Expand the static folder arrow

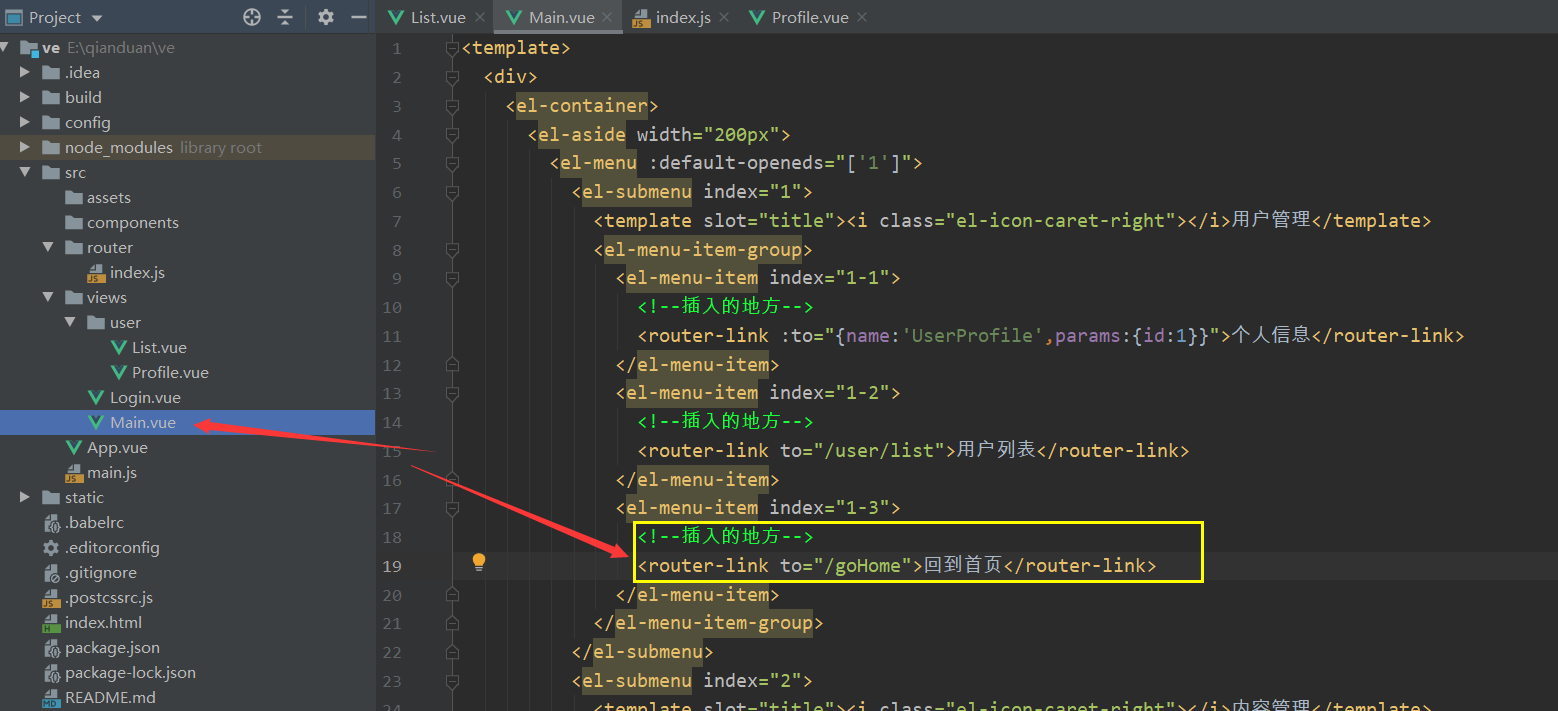(25, 497)
